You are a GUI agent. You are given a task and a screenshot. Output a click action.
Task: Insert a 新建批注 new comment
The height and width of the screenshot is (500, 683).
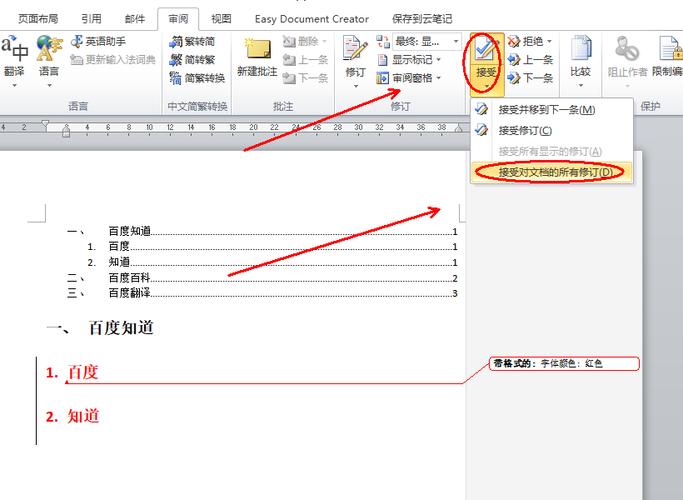(x=257, y=57)
